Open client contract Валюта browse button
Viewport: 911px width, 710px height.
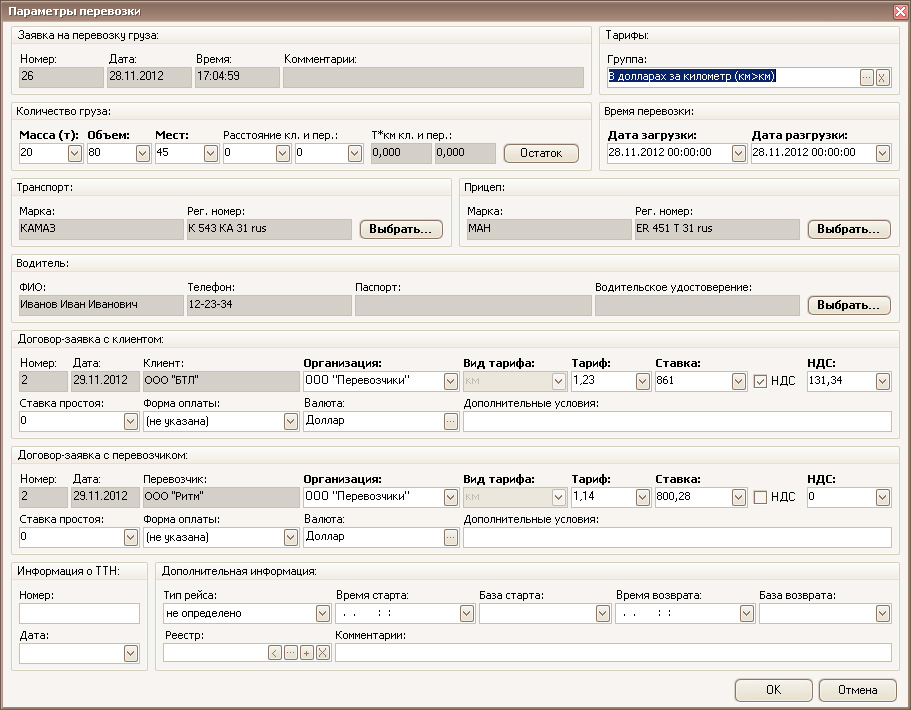[450, 421]
